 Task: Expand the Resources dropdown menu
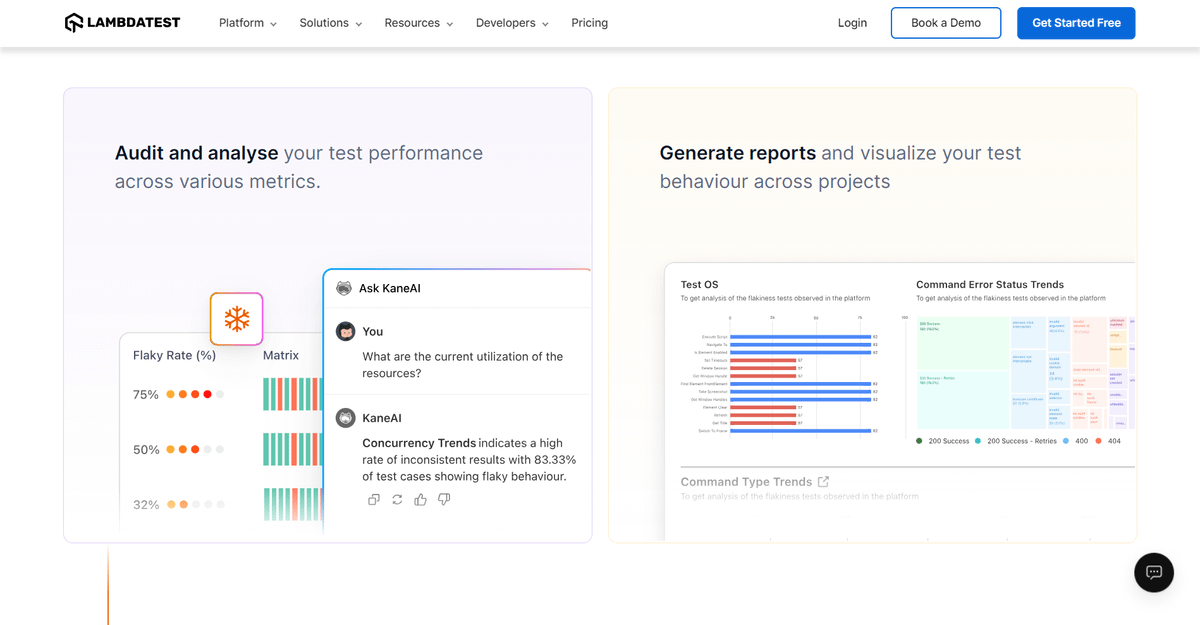pyautogui.click(x=419, y=23)
